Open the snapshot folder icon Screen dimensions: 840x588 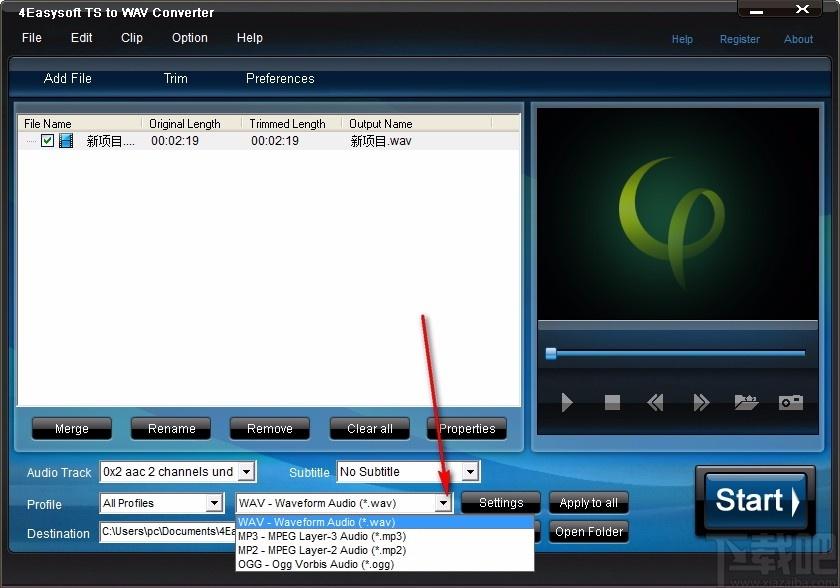746,402
